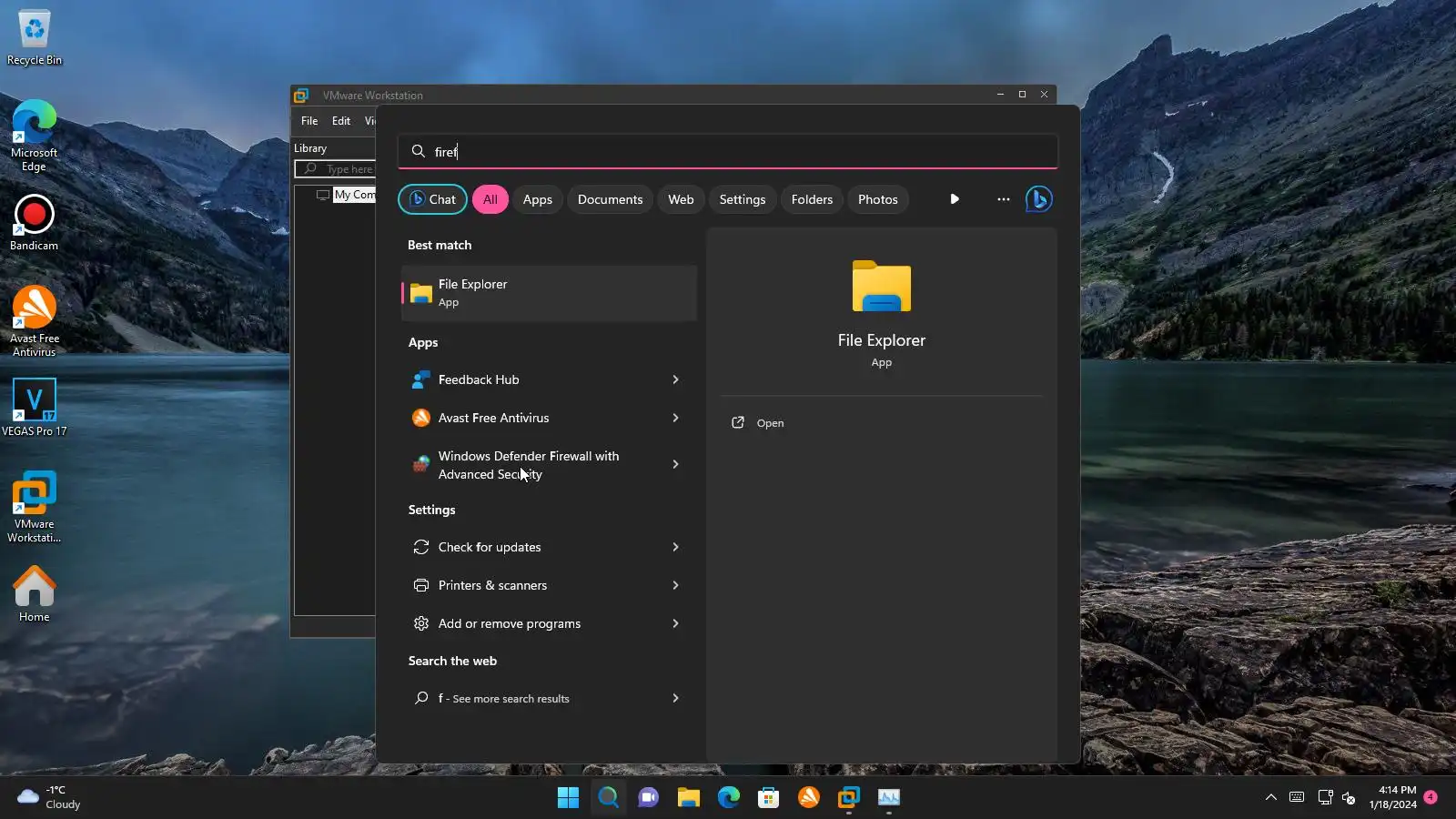
Task: Select the Chat filter
Action: pyautogui.click(x=432, y=199)
